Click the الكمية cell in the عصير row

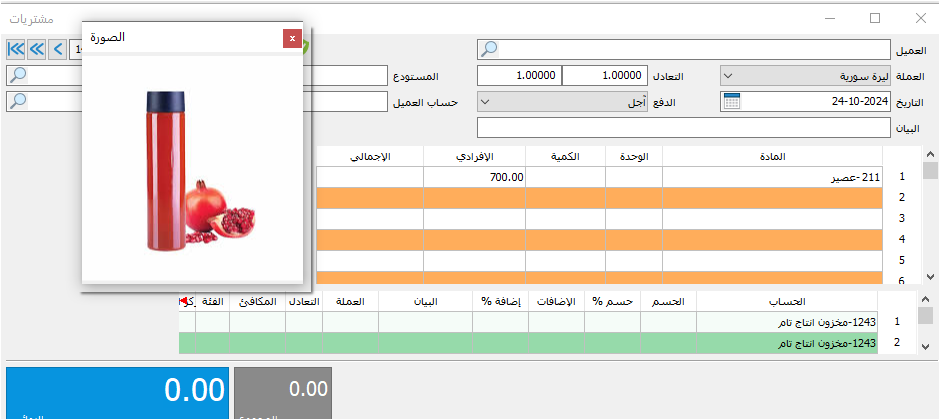tap(565, 177)
